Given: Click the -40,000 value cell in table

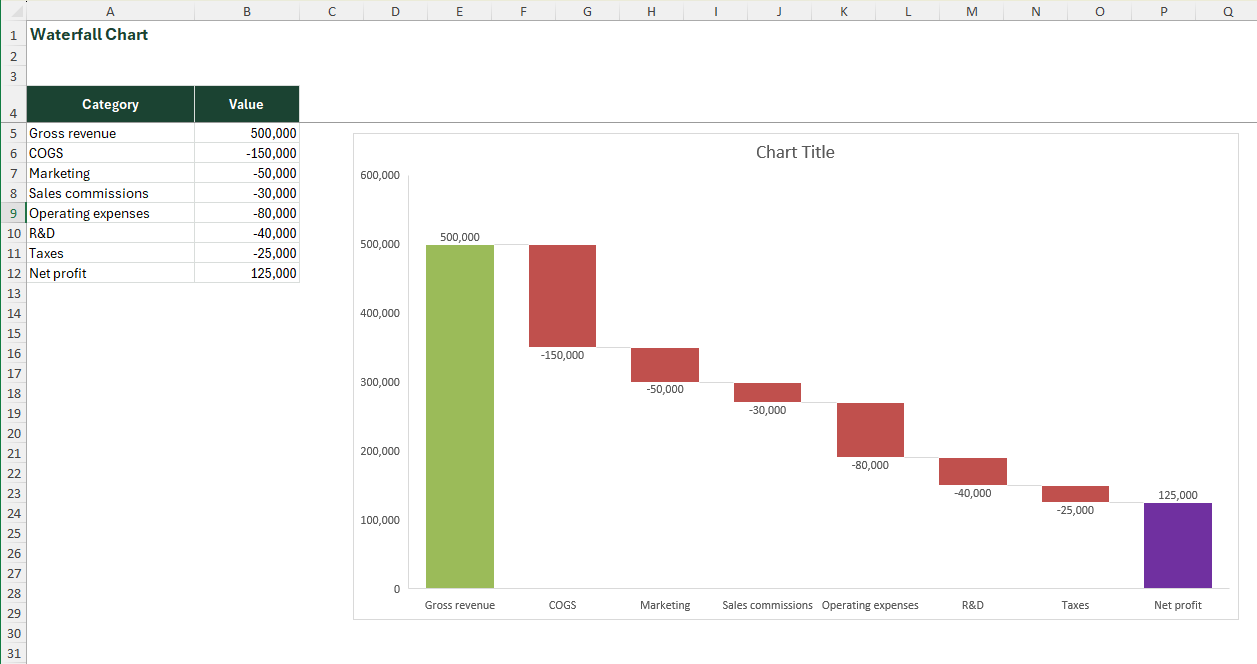Looking at the screenshot, I should (247, 233).
